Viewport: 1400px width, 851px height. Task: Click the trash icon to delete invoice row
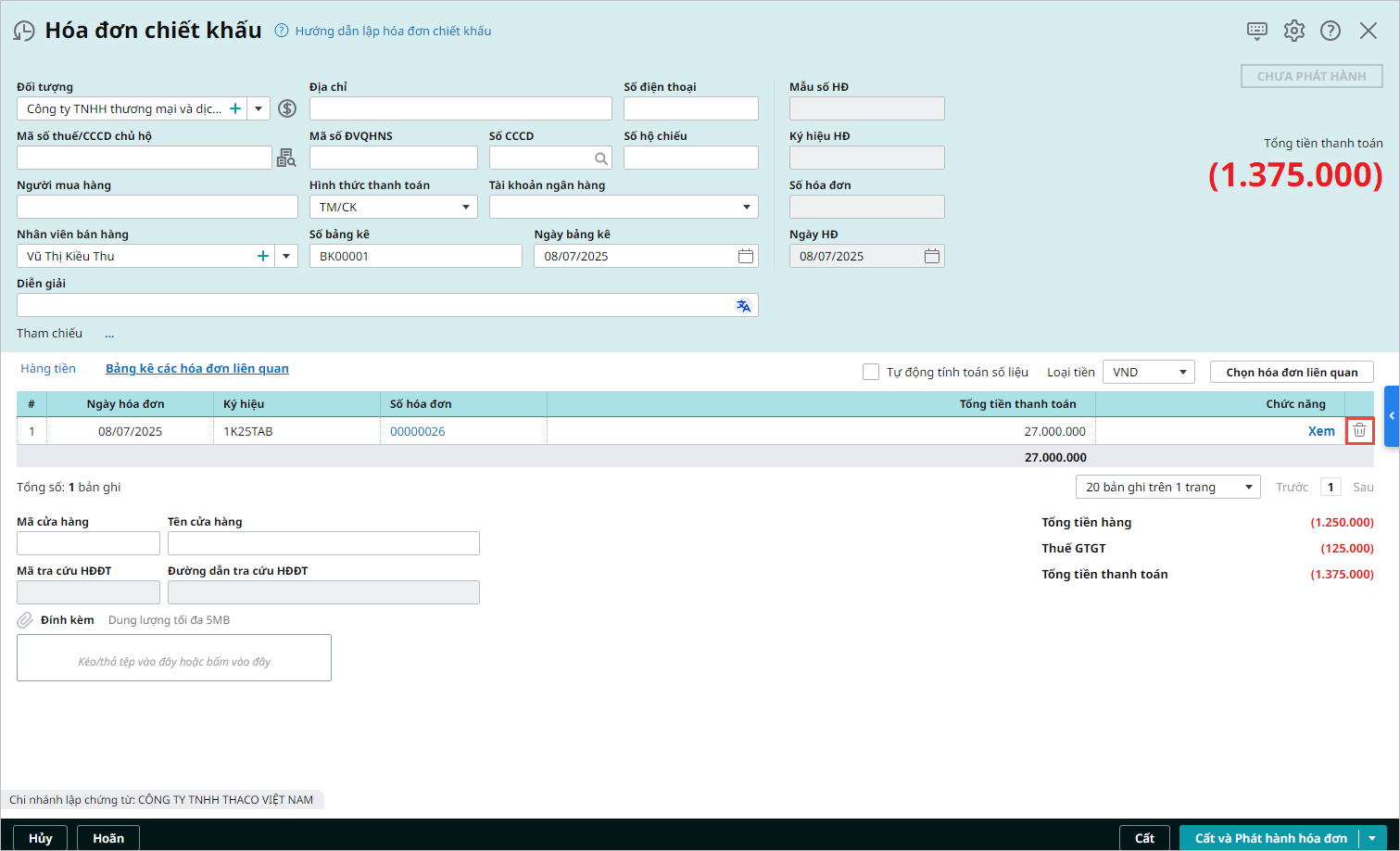click(1359, 430)
